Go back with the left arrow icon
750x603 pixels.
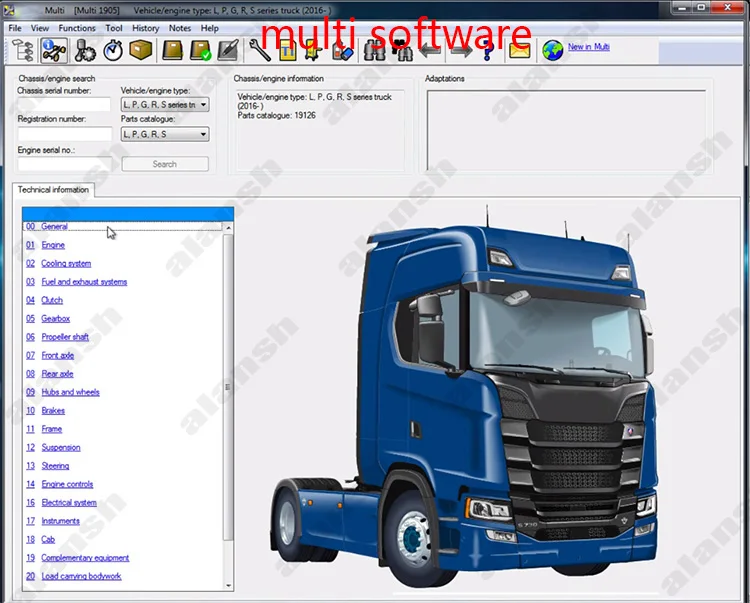(430, 50)
